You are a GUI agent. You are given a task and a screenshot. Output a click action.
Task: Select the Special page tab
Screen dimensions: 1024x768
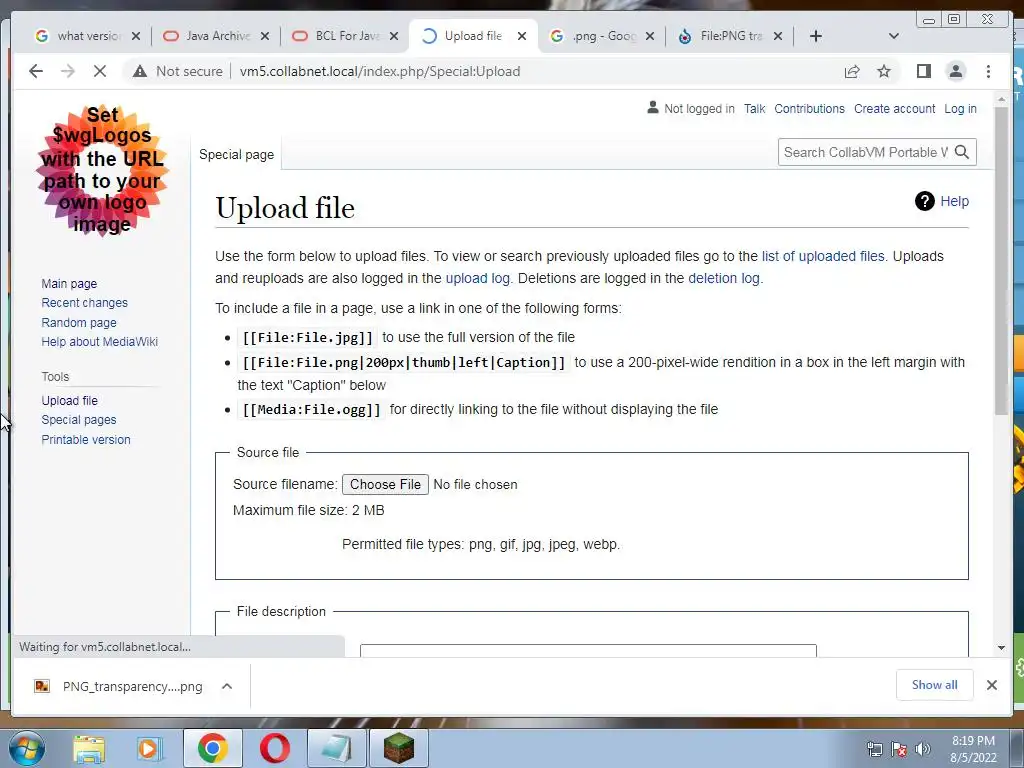236,155
